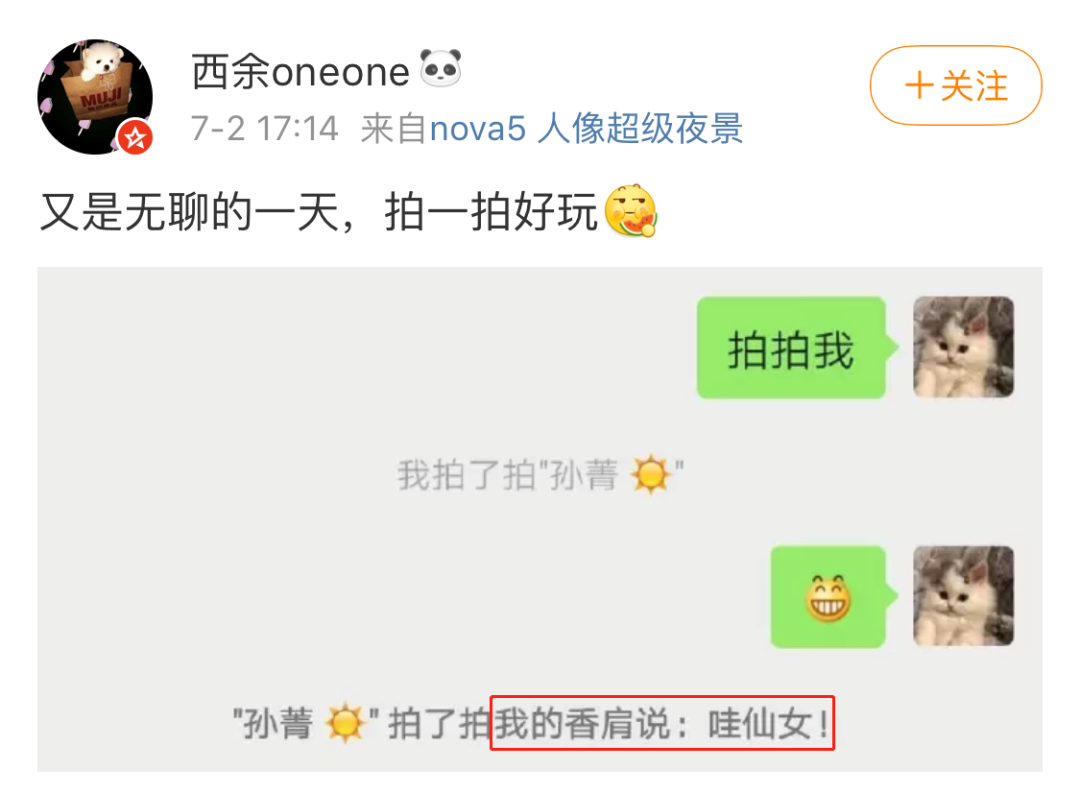Tap the cat avatar beside grin emoji
1080x793 pixels.
(x=963, y=596)
